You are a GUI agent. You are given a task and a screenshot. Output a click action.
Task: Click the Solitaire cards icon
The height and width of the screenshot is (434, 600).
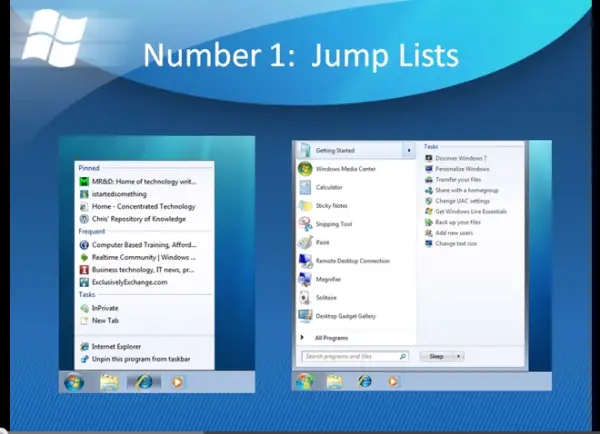(305, 297)
